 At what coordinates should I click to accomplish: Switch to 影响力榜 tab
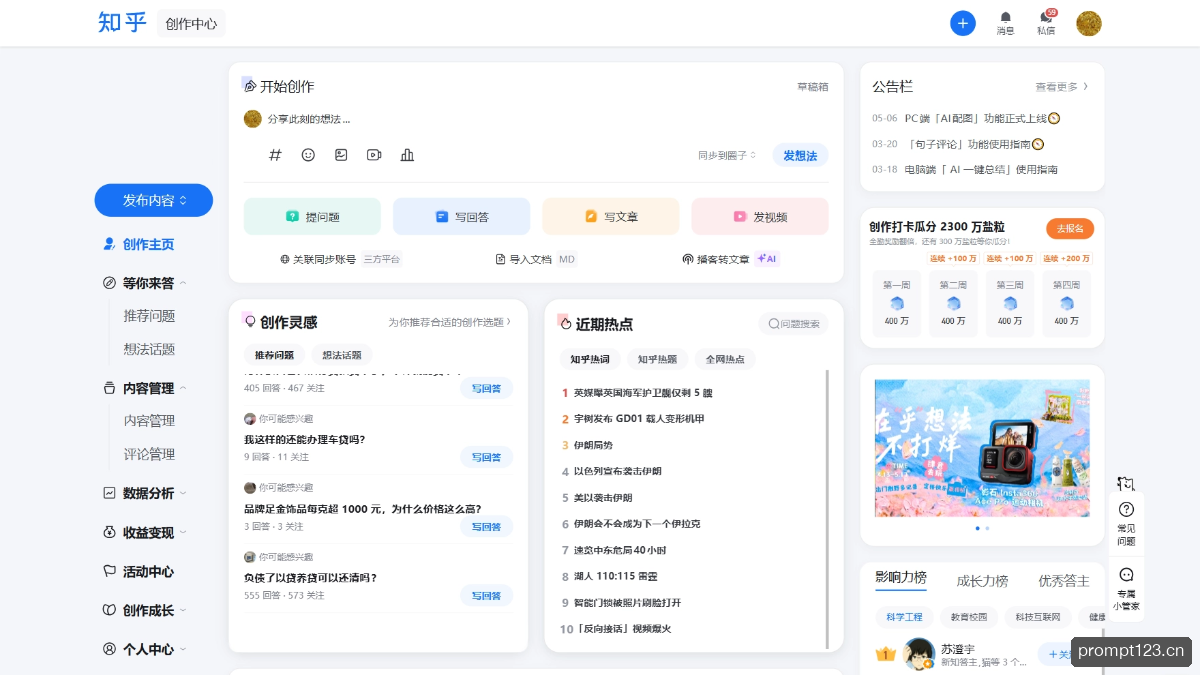pos(900,578)
